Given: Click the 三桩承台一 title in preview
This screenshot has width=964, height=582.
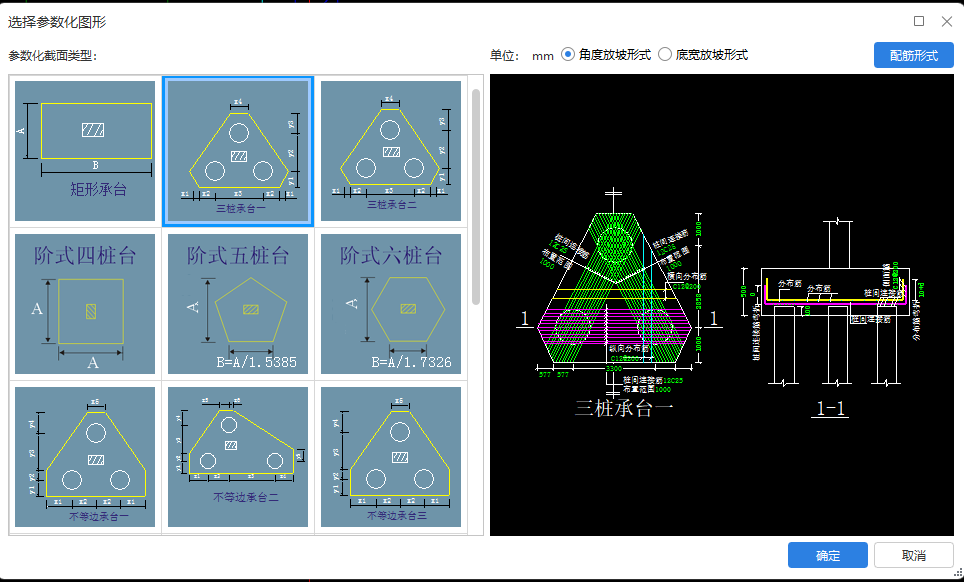Looking at the screenshot, I should [x=624, y=408].
